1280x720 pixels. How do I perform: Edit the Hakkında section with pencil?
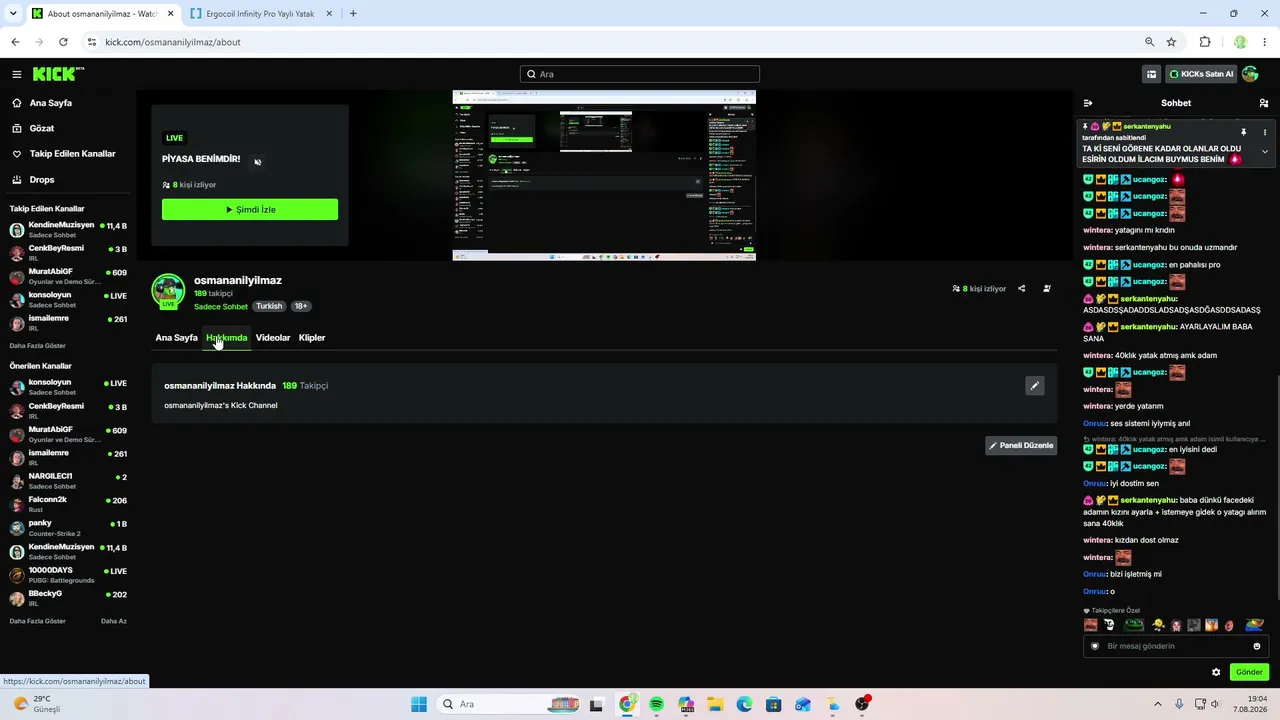point(1035,386)
